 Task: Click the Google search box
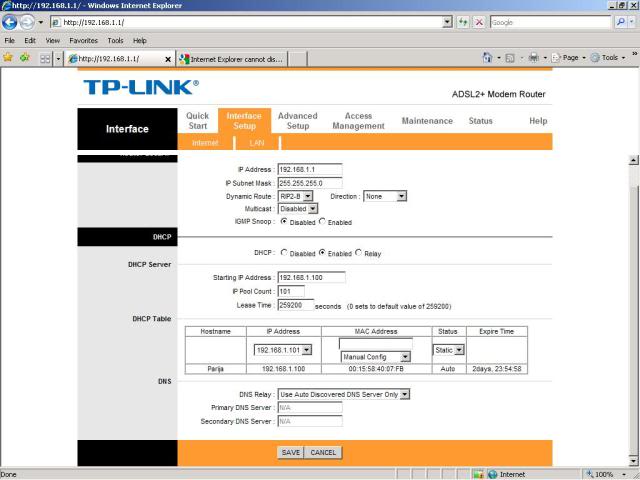click(550, 22)
